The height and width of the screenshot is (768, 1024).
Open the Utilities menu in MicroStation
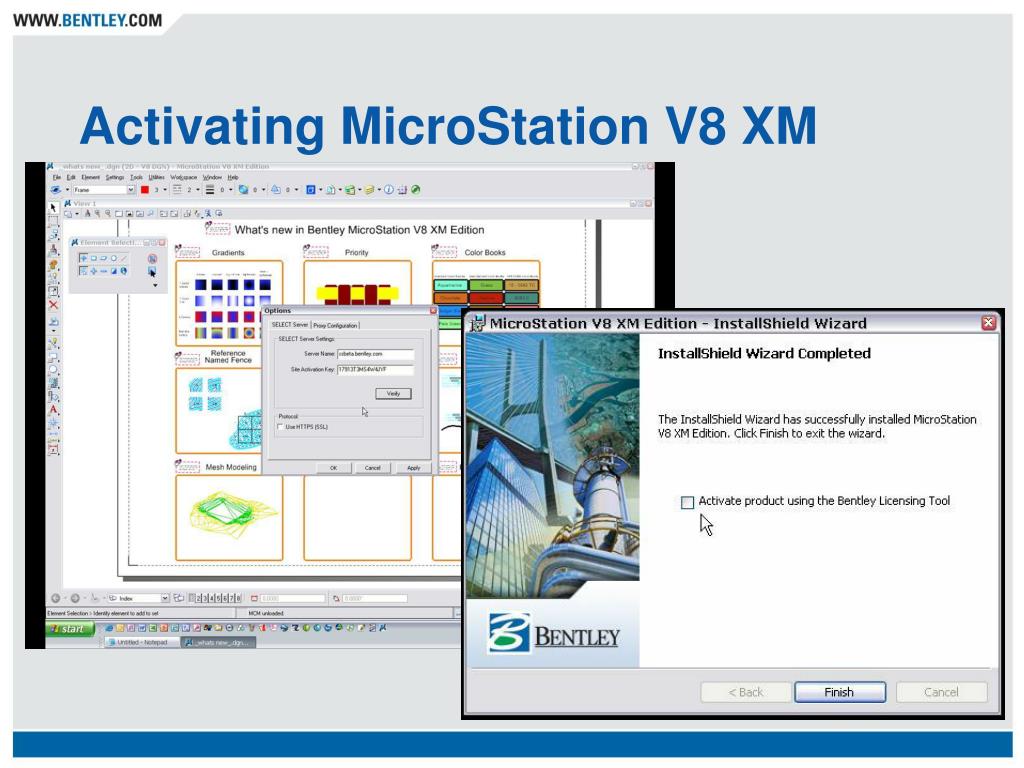(x=157, y=177)
